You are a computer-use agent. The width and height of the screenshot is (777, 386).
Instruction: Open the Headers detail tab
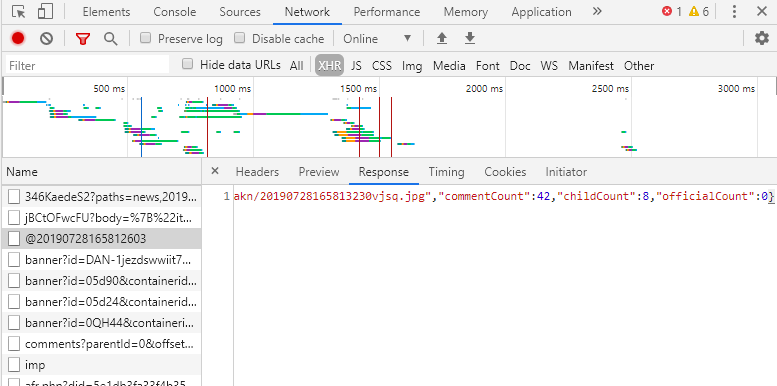[257, 172]
